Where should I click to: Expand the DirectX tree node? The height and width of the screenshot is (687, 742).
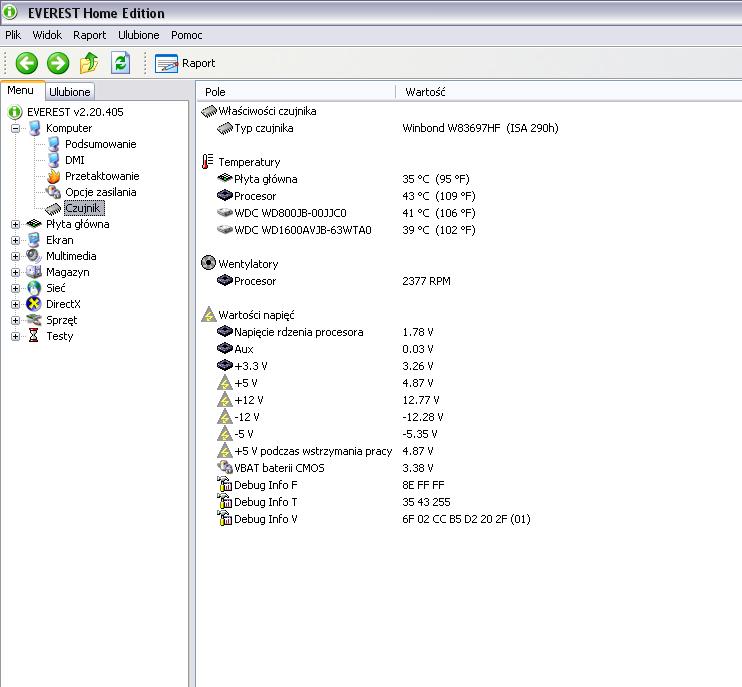(16, 304)
